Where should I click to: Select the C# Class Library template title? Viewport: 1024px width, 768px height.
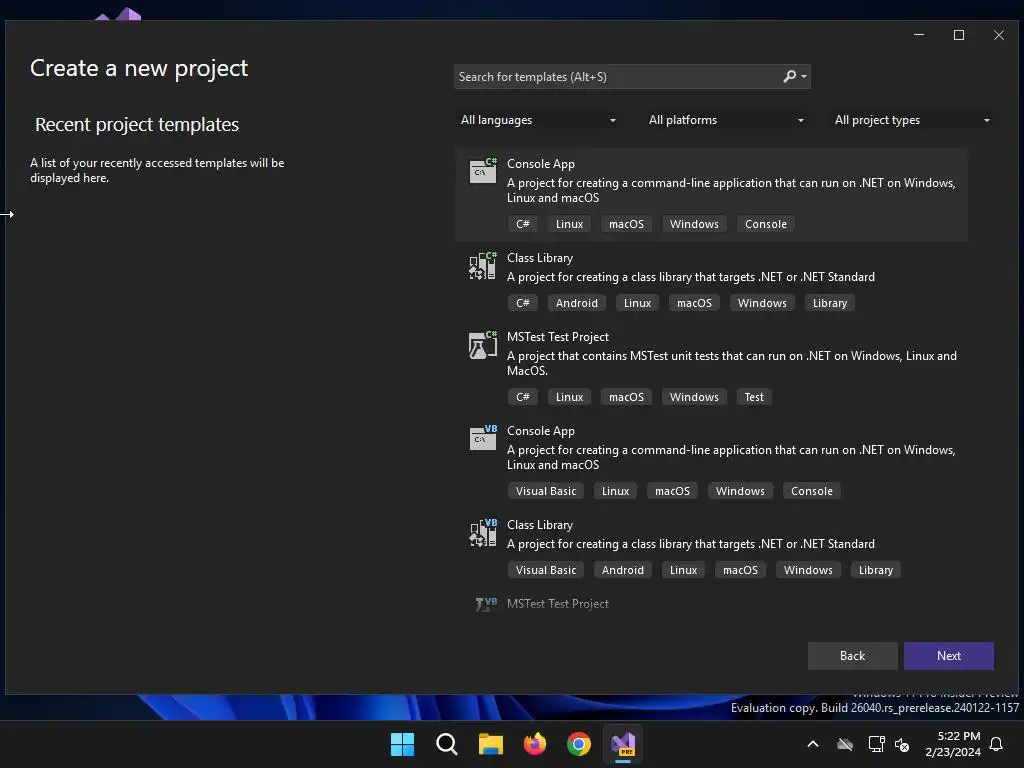tap(540, 258)
